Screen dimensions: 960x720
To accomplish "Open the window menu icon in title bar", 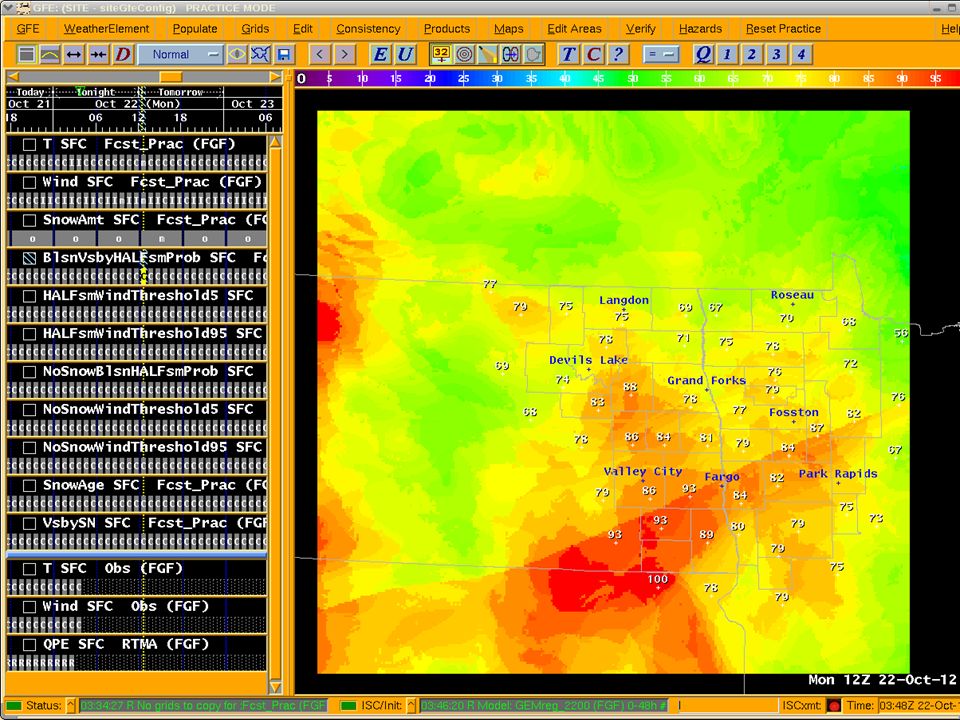I will (7, 8).
